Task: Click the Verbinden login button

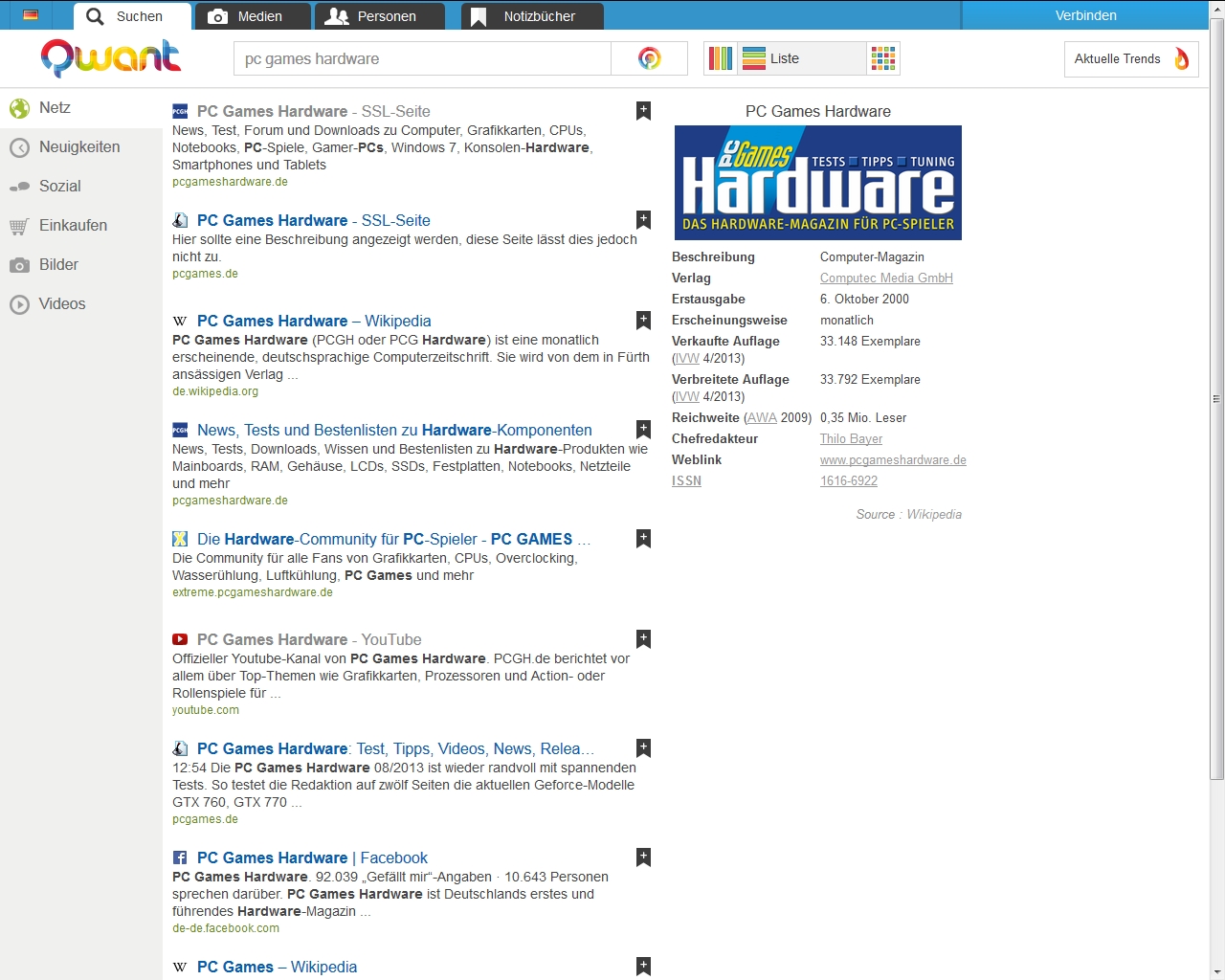Action: click(1086, 15)
